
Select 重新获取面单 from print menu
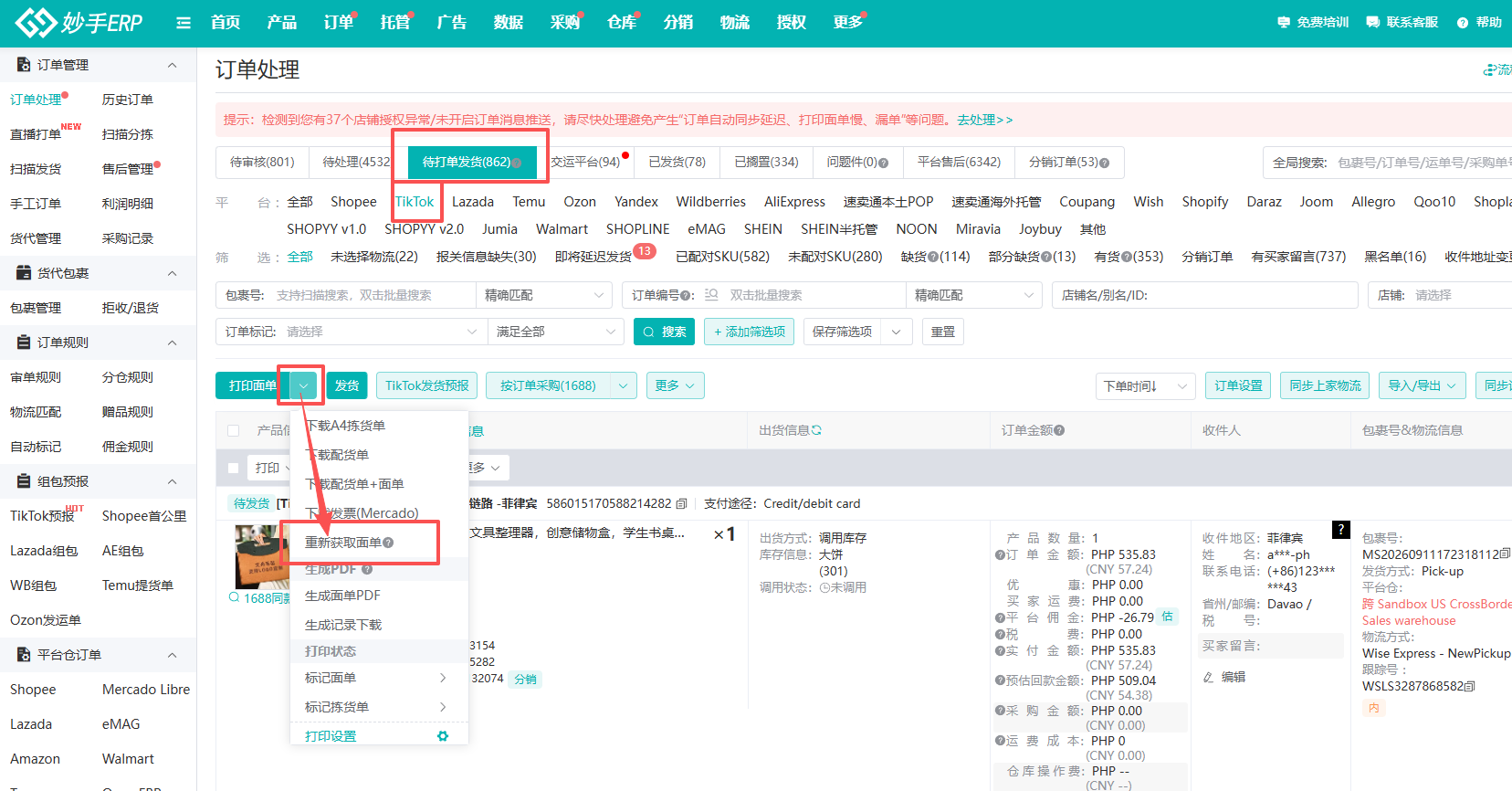coord(343,543)
